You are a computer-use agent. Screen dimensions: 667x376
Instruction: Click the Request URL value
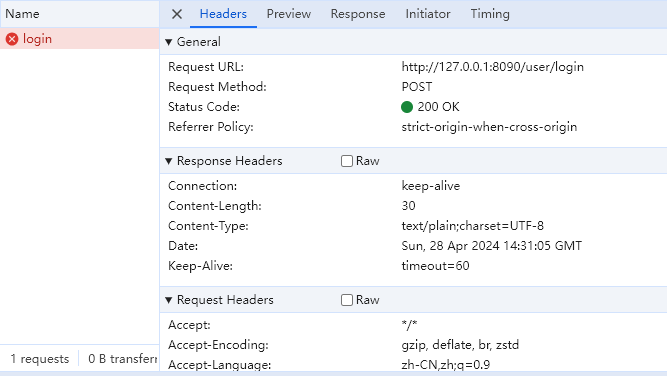(x=492, y=67)
